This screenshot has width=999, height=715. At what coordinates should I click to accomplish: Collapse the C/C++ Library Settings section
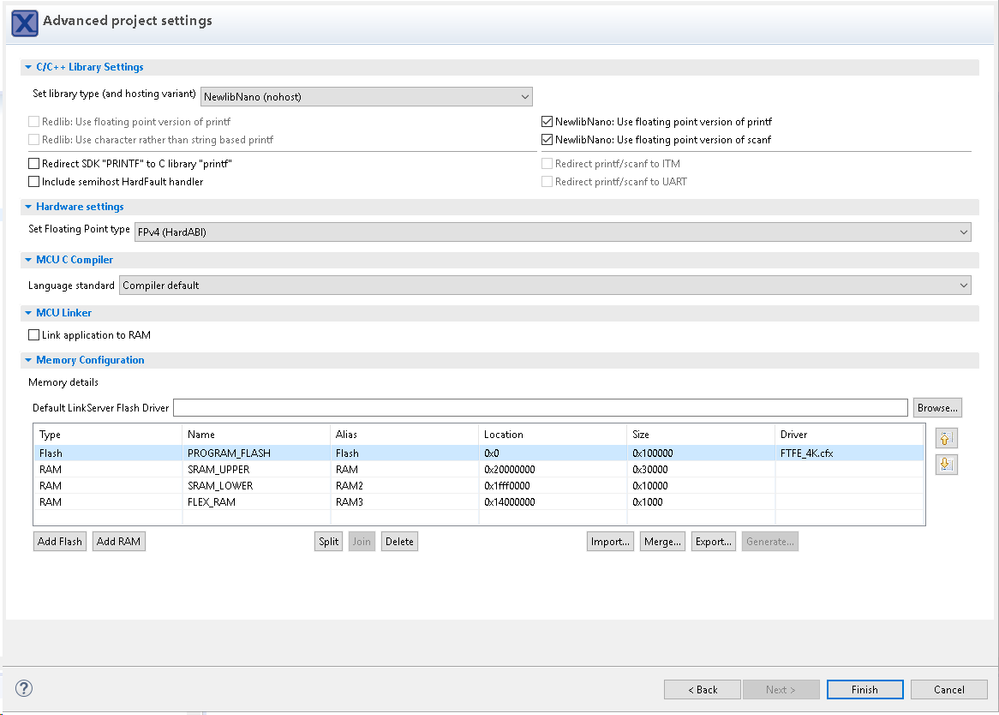point(27,67)
